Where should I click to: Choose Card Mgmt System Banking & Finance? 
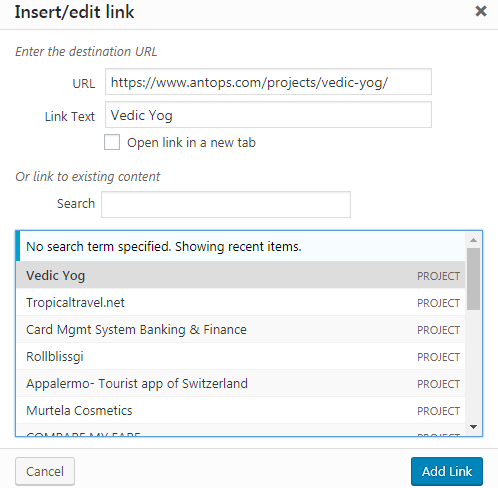tap(241, 329)
